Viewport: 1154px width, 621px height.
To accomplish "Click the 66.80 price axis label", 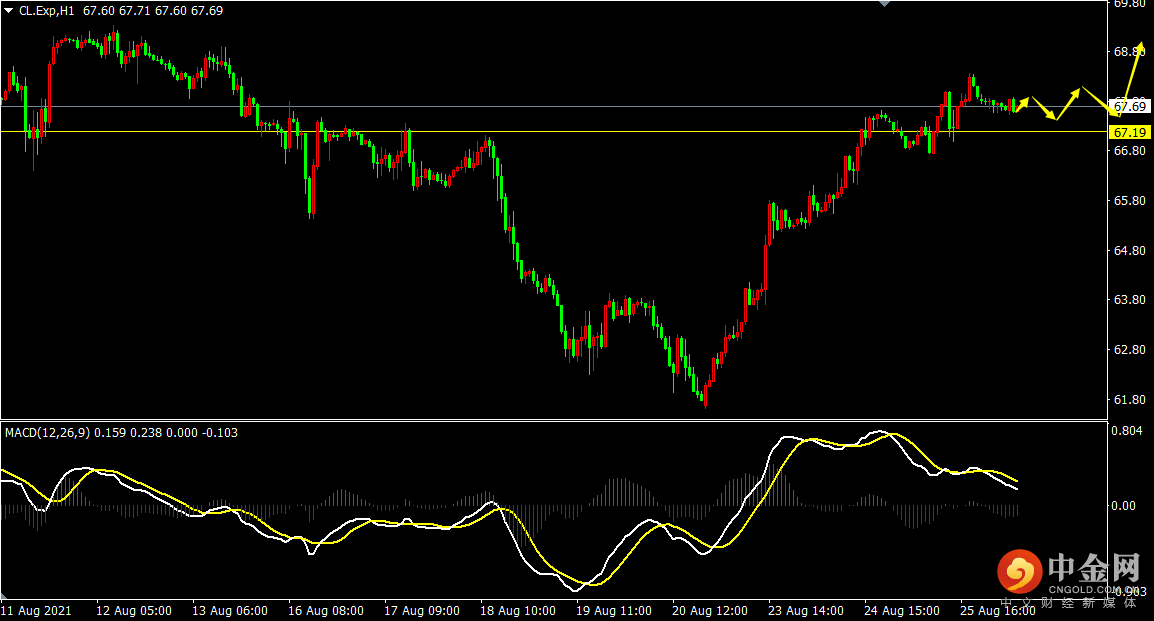I will (1130, 150).
